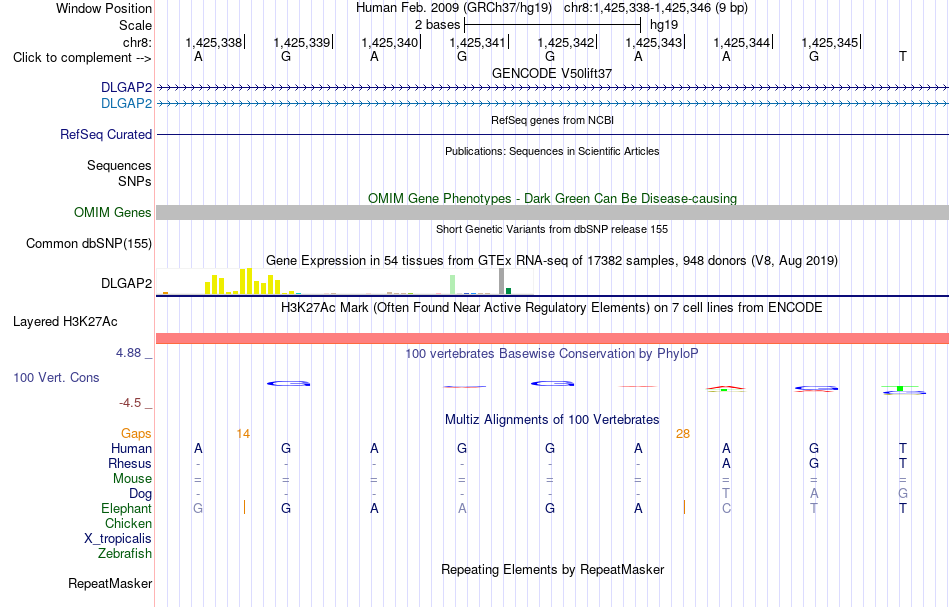Open the GTEx Gene Expression track title
Viewport: 950px width, 607px height.
552,260
